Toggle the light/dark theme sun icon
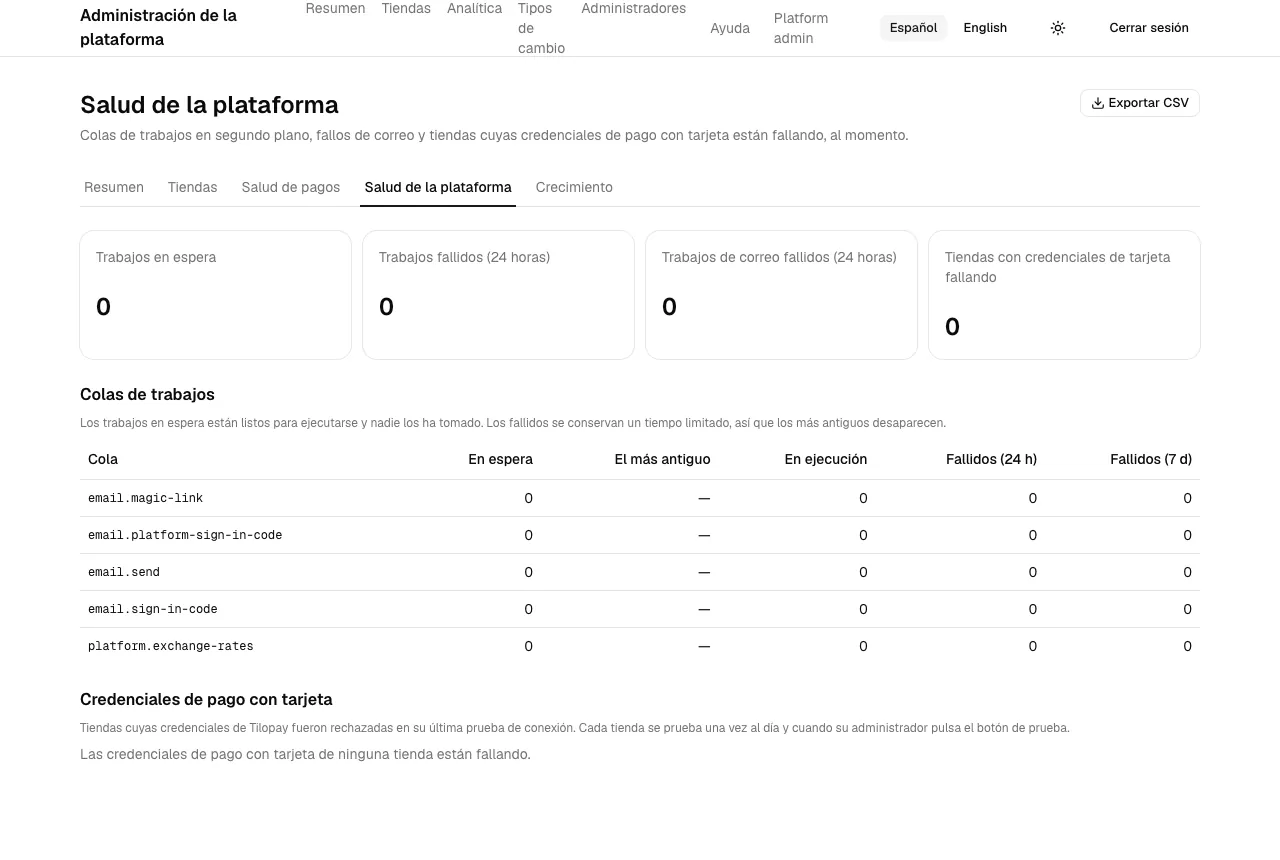Viewport: 1280px width, 860px height. [1058, 28]
